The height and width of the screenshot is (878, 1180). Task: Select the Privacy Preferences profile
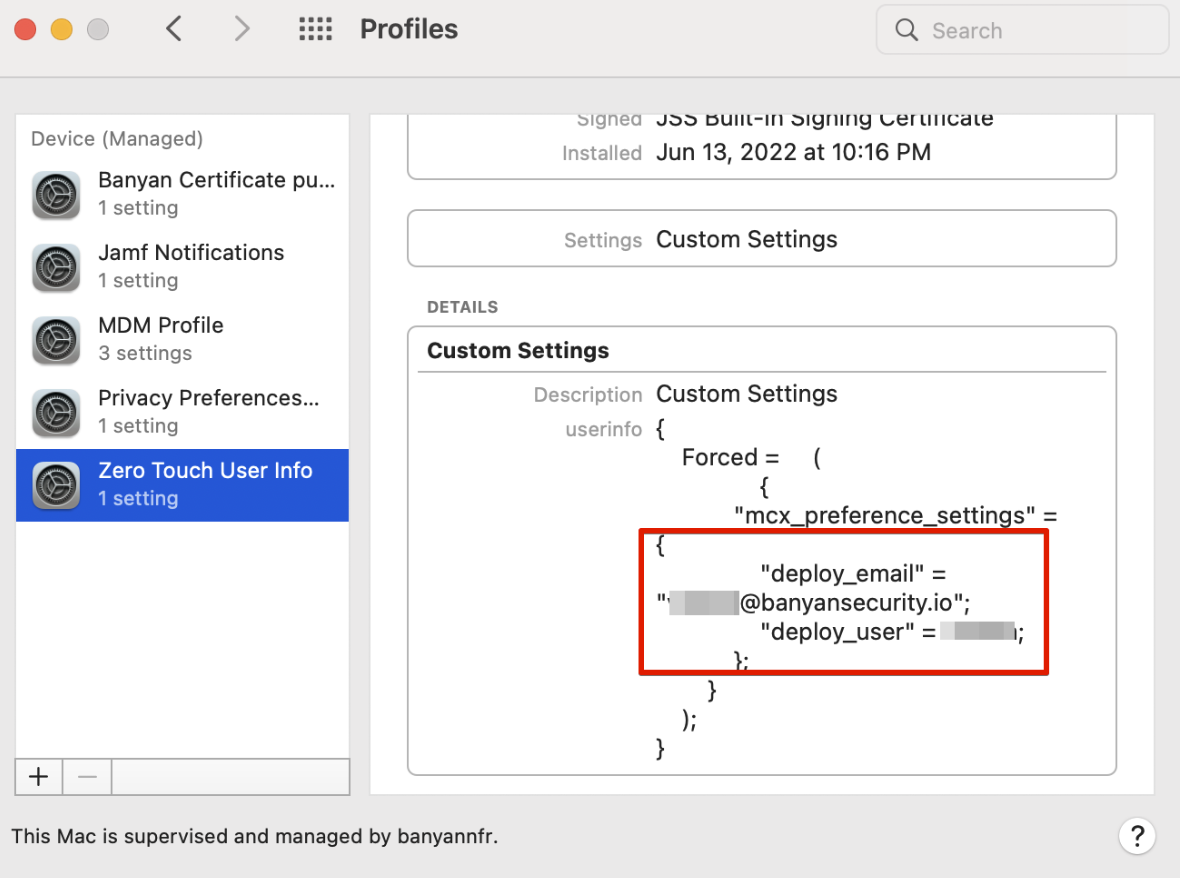click(182, 412)
